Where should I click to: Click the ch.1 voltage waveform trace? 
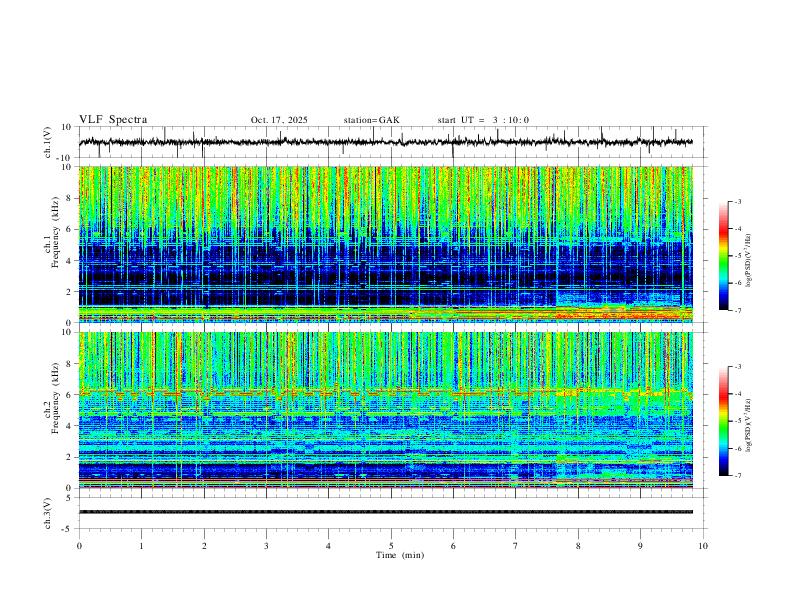pyautogui.click(x=386, y=142)
